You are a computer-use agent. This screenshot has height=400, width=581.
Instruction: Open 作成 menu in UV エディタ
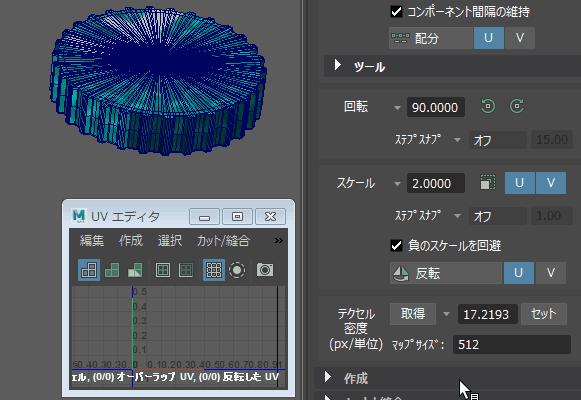point(131,241)
